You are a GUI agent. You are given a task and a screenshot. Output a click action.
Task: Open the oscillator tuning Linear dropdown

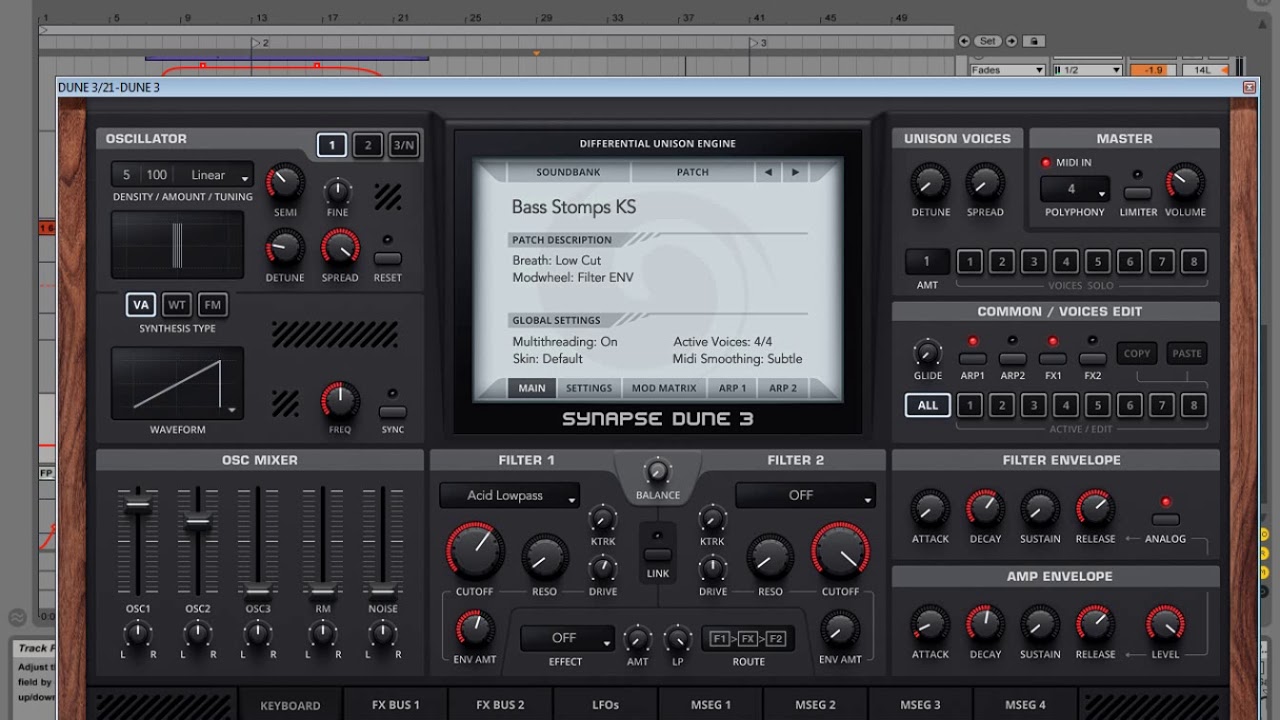(x=213, y=175)
